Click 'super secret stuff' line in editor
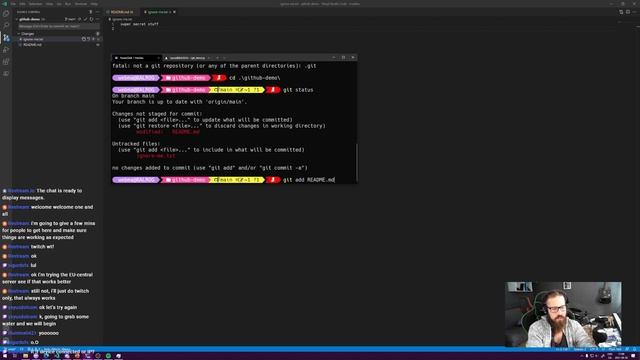640x360 pixels. (139, 24)
